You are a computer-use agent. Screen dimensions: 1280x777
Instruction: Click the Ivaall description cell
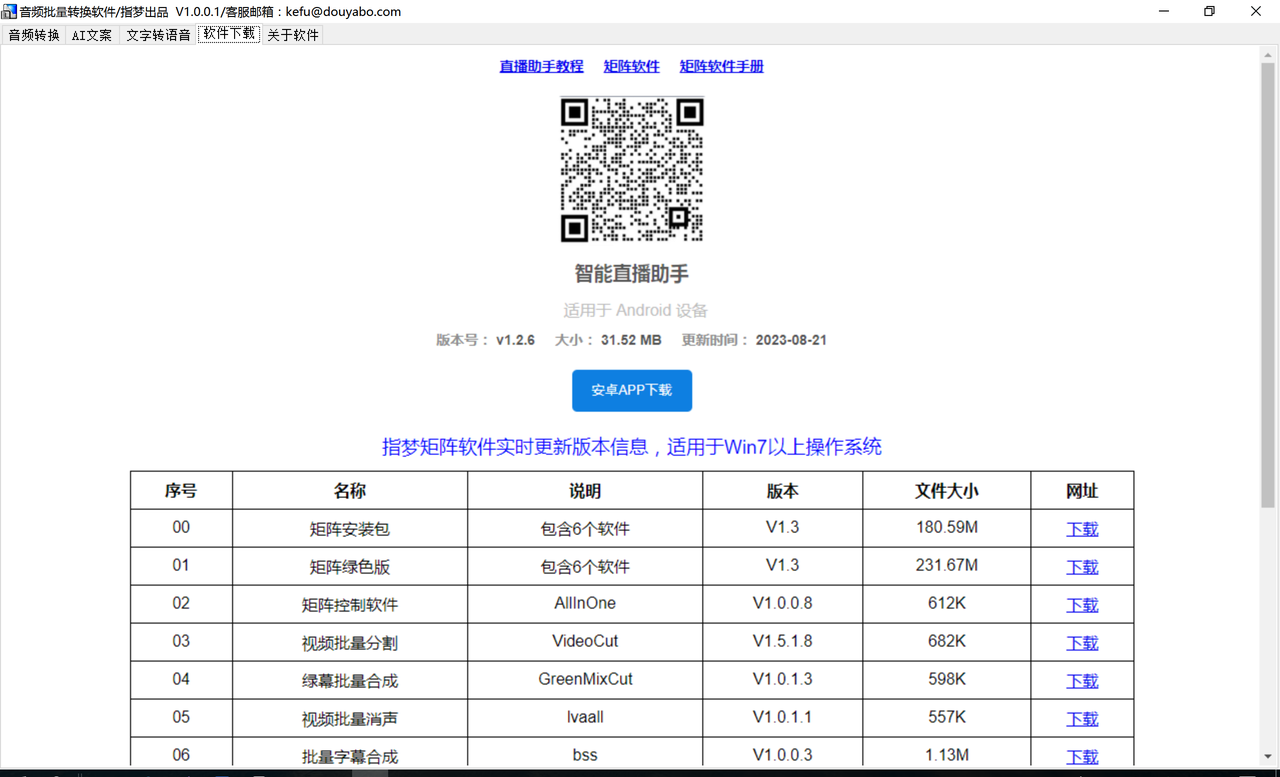click(585, 717)
